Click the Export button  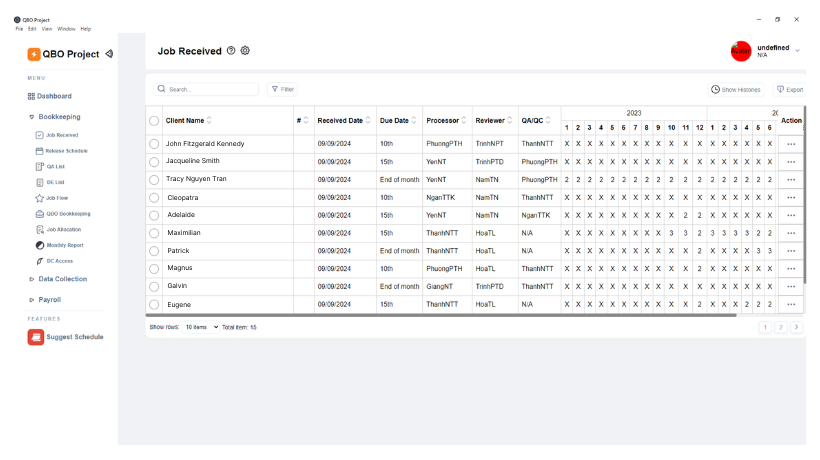click(789, 89)
